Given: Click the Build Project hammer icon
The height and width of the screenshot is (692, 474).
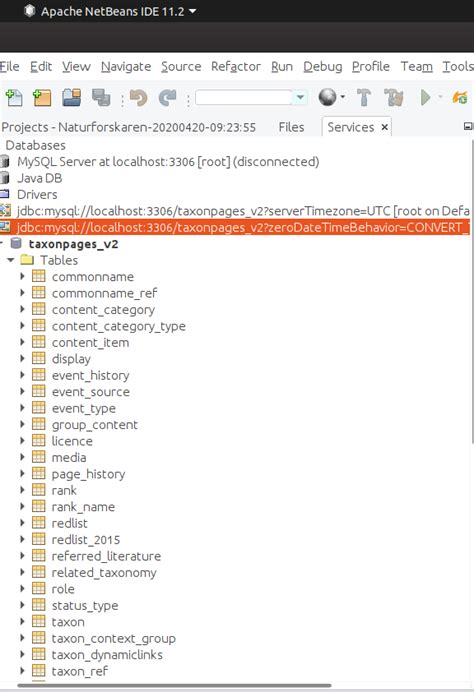Looking at the screenshot, I should coord(364,98).
